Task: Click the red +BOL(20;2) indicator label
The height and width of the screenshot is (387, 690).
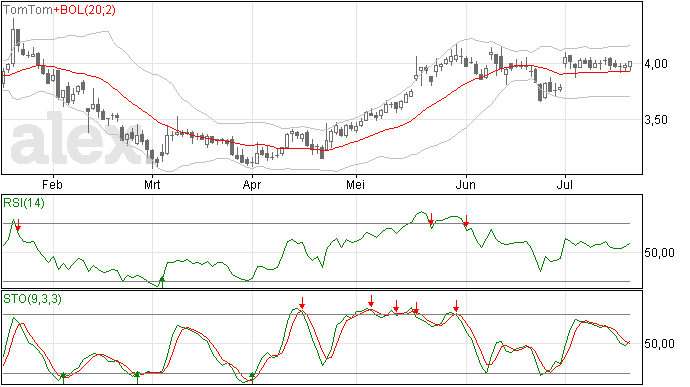Action: pyautogui.click(x=84, y=10)
